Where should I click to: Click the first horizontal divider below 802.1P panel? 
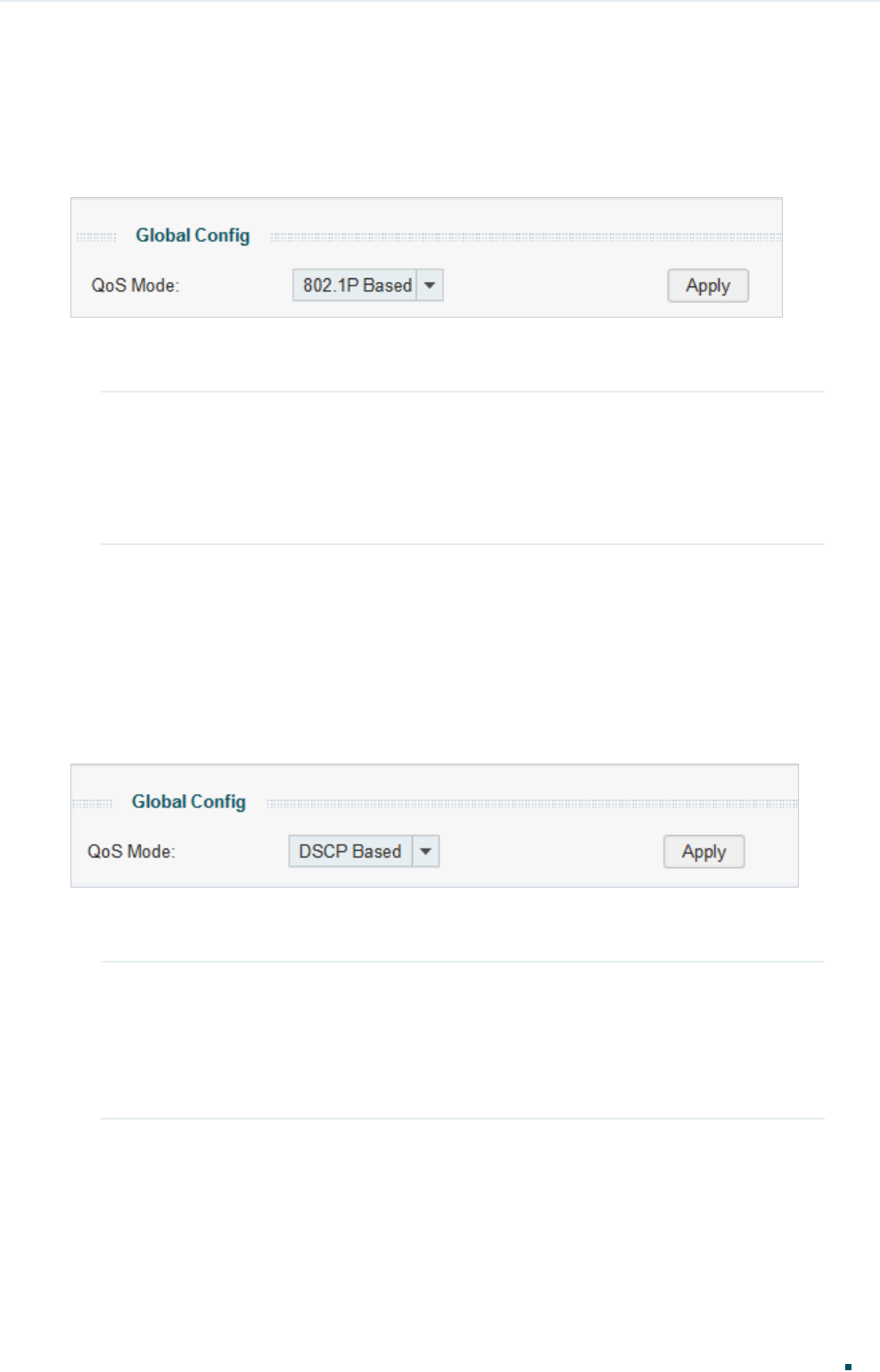coord(462,392)
